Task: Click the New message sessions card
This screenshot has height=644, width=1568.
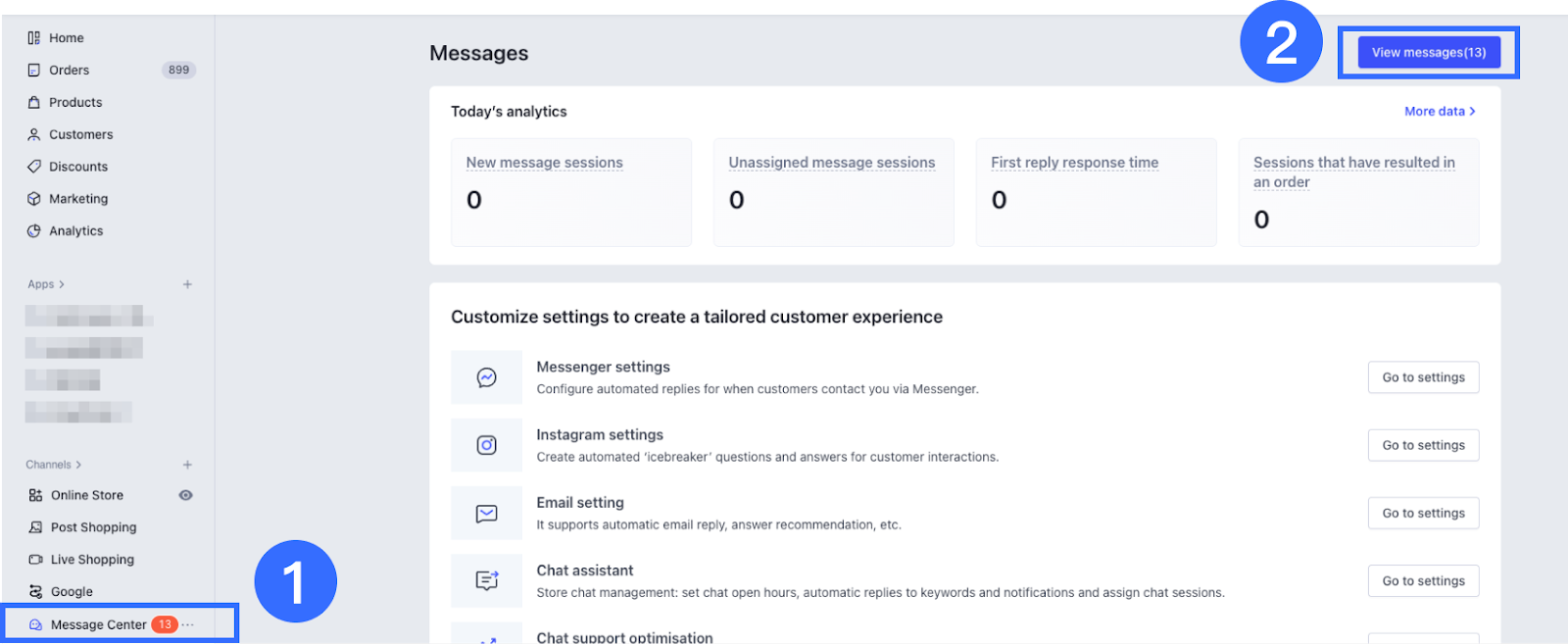Action: point(570,192)
